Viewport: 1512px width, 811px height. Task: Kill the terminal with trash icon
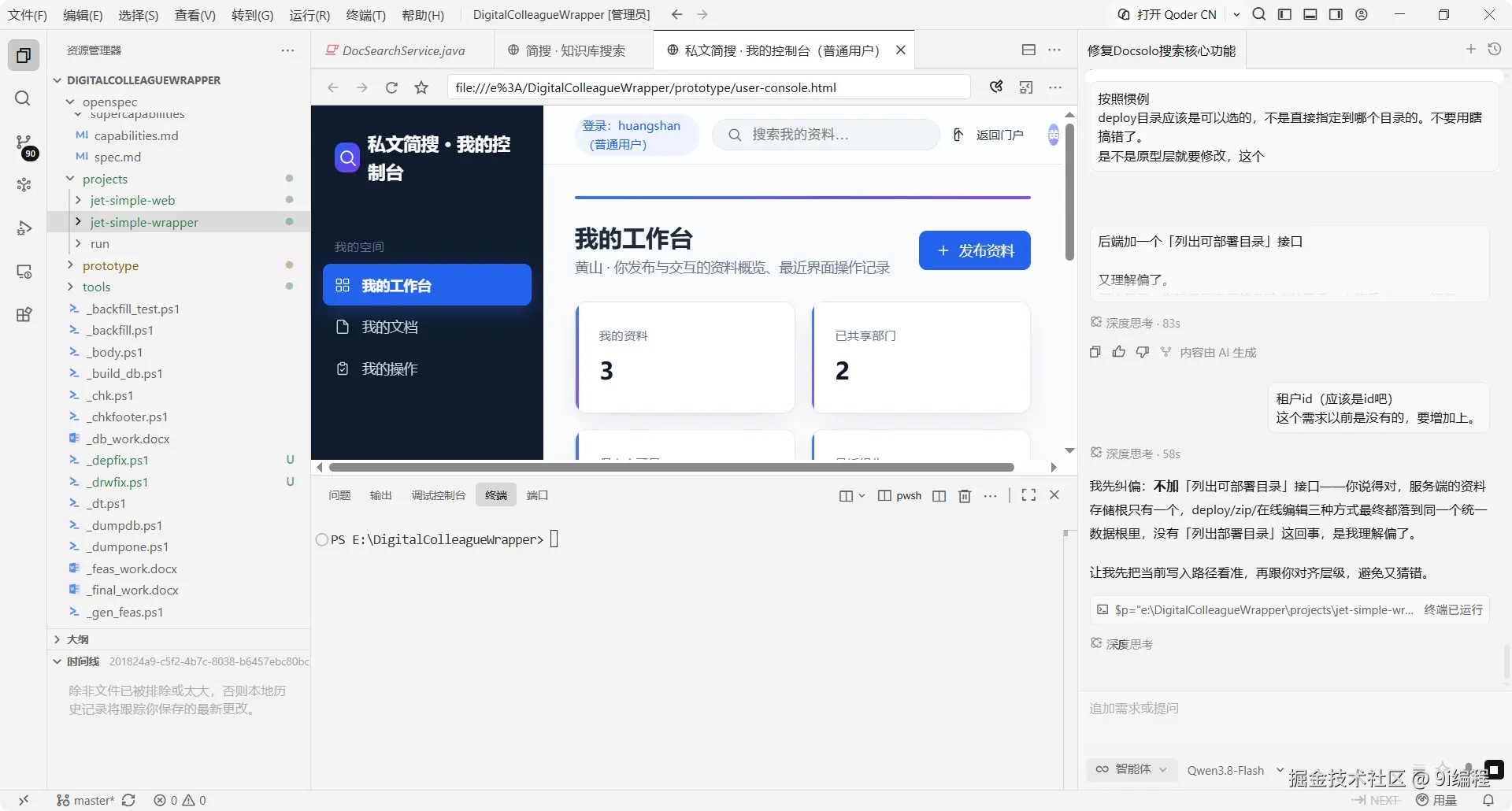965,495
